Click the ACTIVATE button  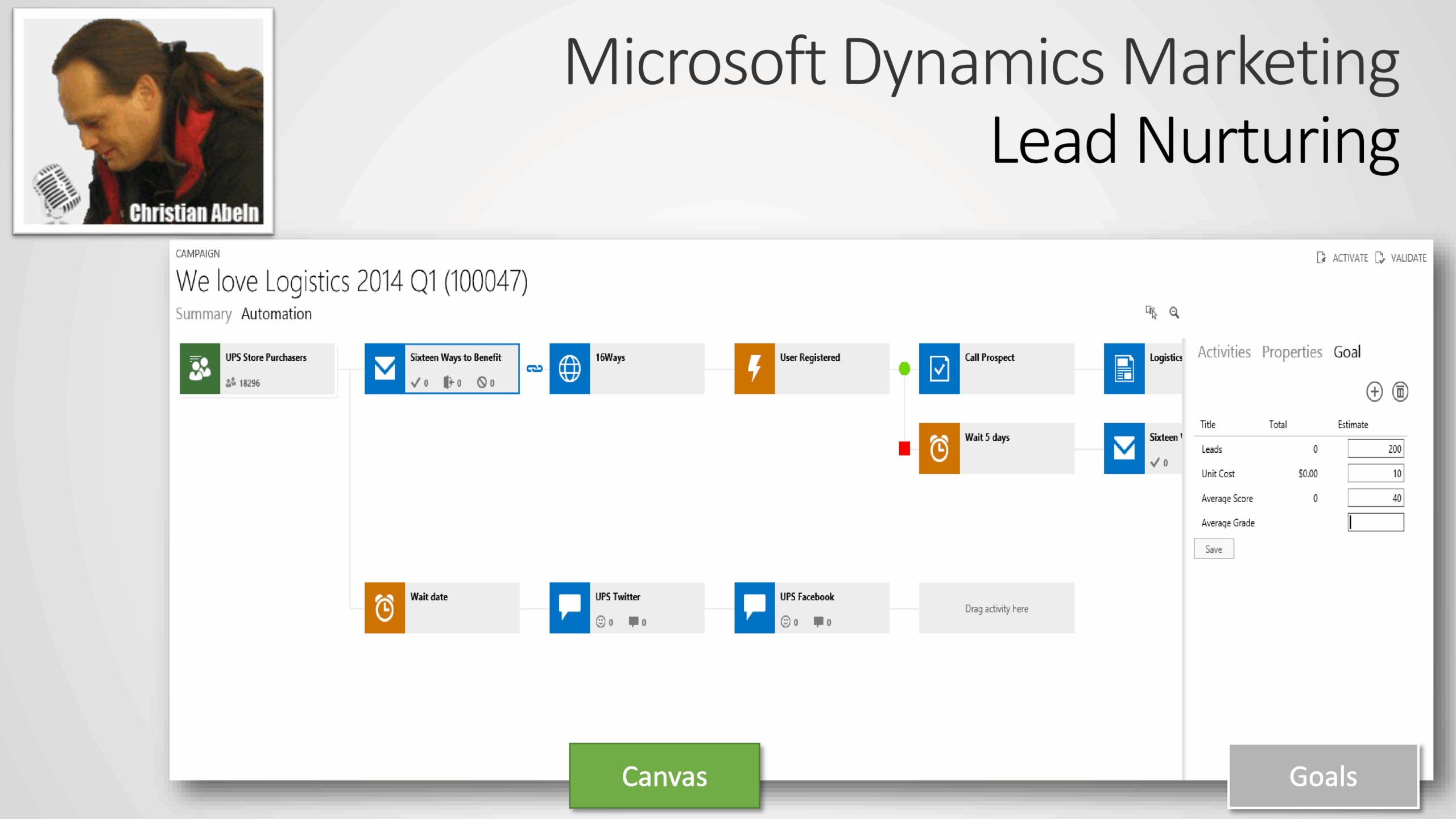coord(1342,258)
